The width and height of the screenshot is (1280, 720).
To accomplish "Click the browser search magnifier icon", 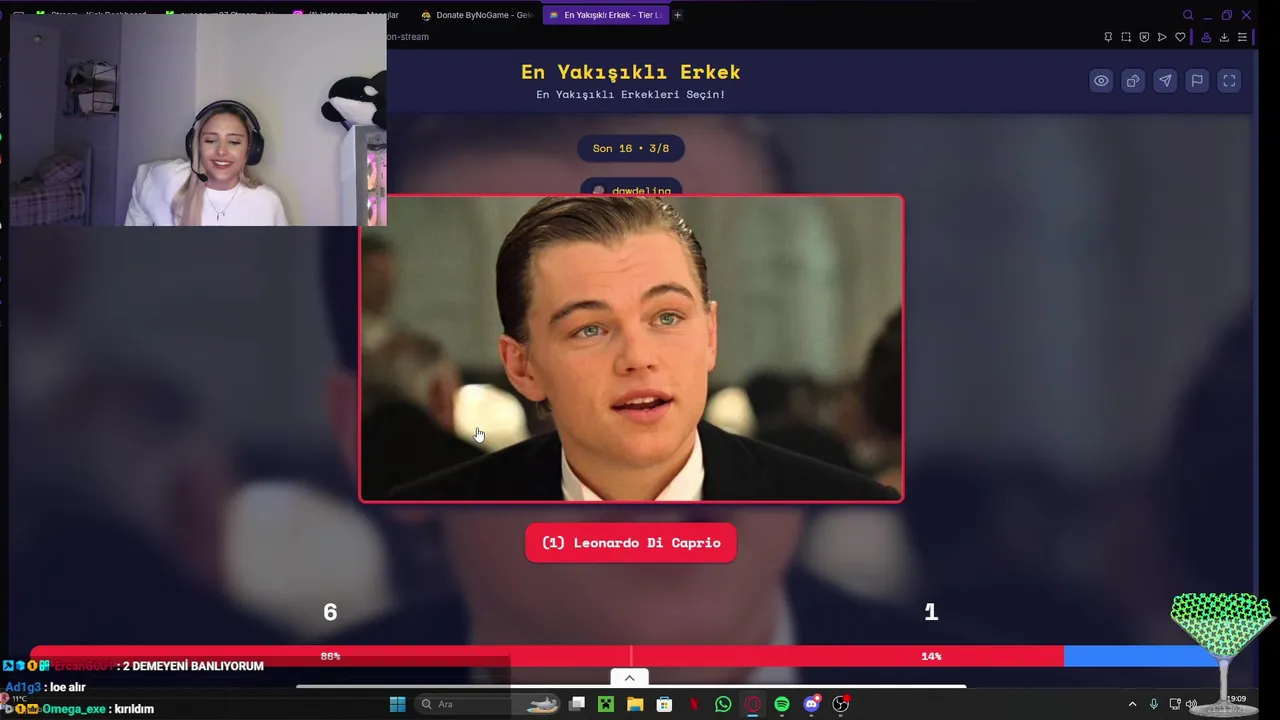I will (x=1188, y=15).
